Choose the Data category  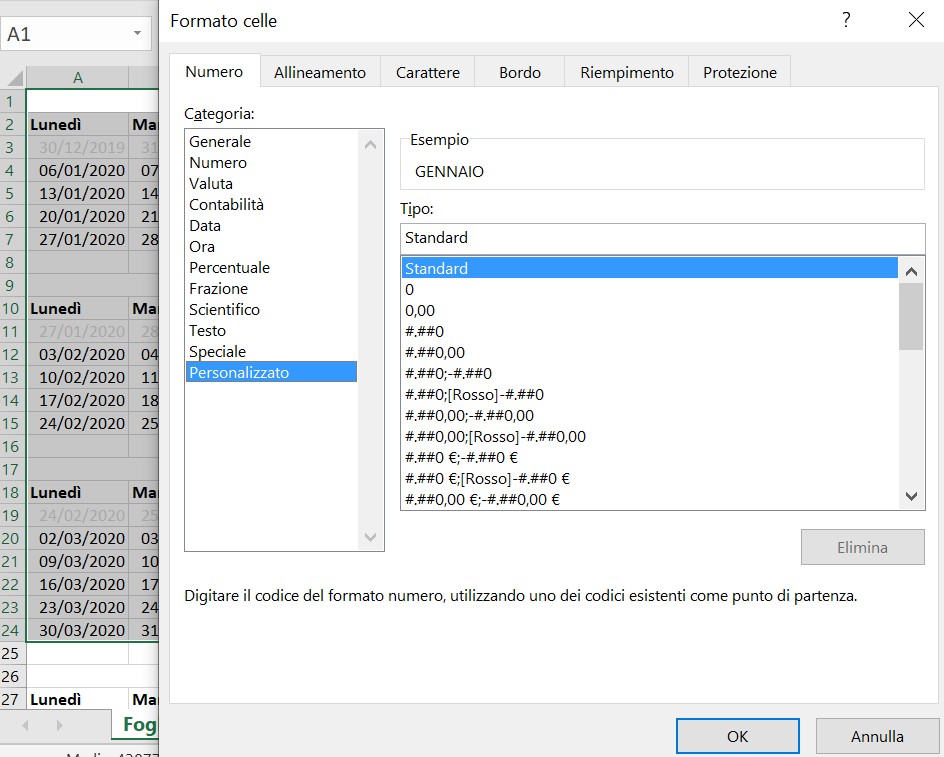[x=205, y=226]
